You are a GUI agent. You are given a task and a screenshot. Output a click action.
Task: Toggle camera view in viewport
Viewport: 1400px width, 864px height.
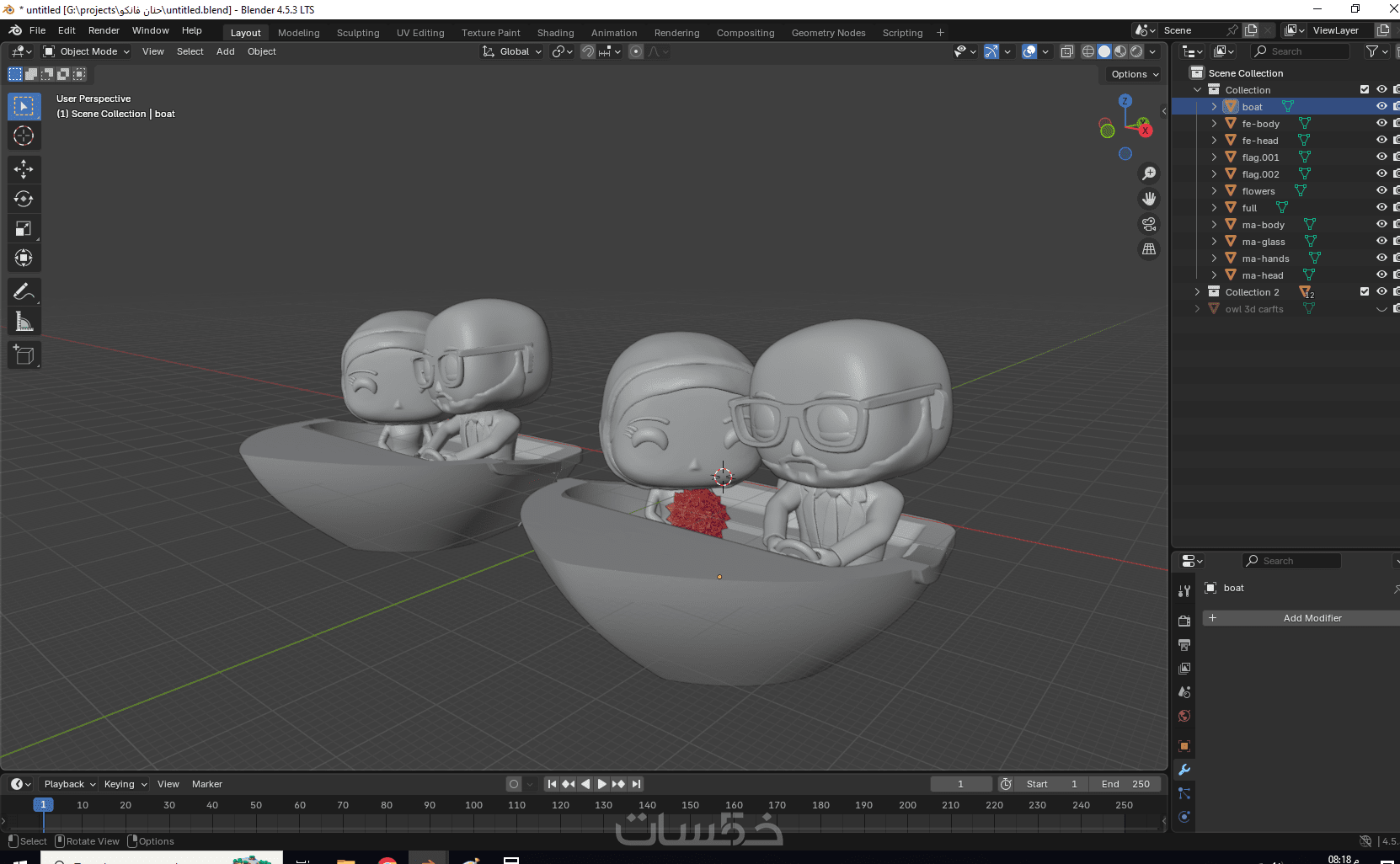coord(1149,224)
